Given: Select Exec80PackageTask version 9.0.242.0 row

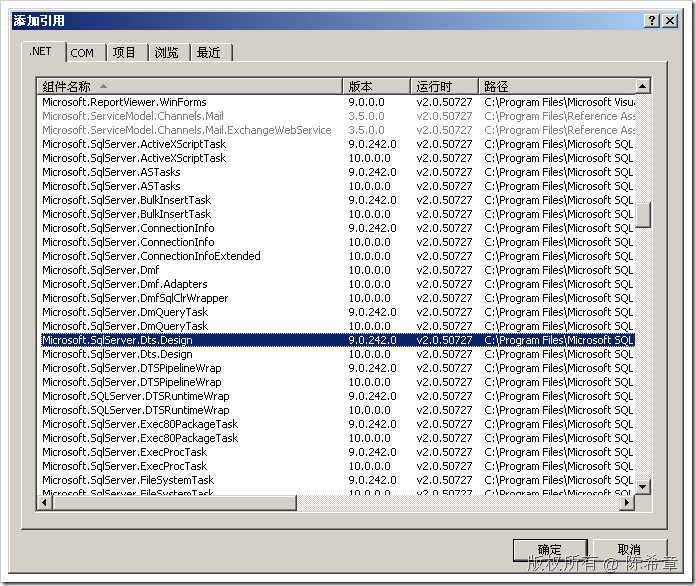Looking at the screenshot, I should (337, 424).
